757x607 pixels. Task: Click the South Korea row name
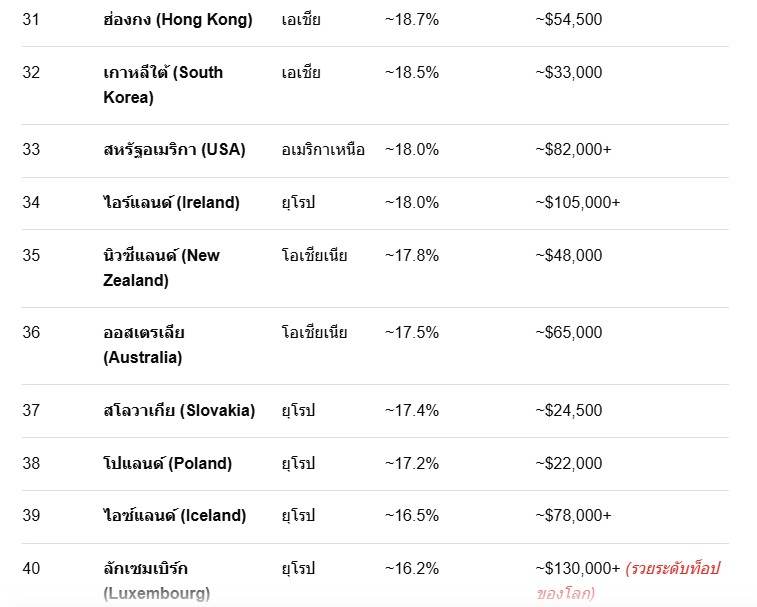coord(163,85)
